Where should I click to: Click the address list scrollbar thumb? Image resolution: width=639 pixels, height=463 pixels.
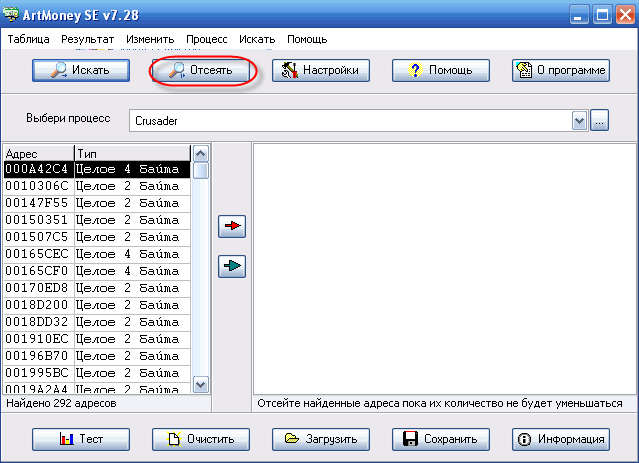coord(201,170)
